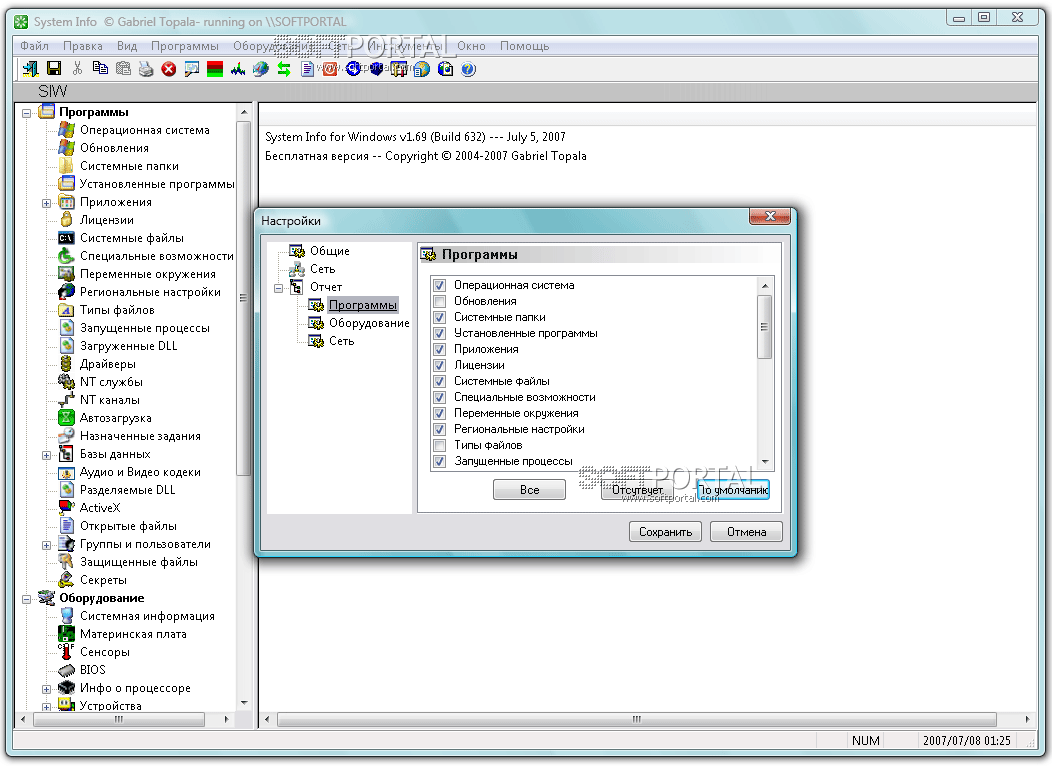1052x766 pixels.
Task: Click the floppy disk save icon
Action: 54,68
